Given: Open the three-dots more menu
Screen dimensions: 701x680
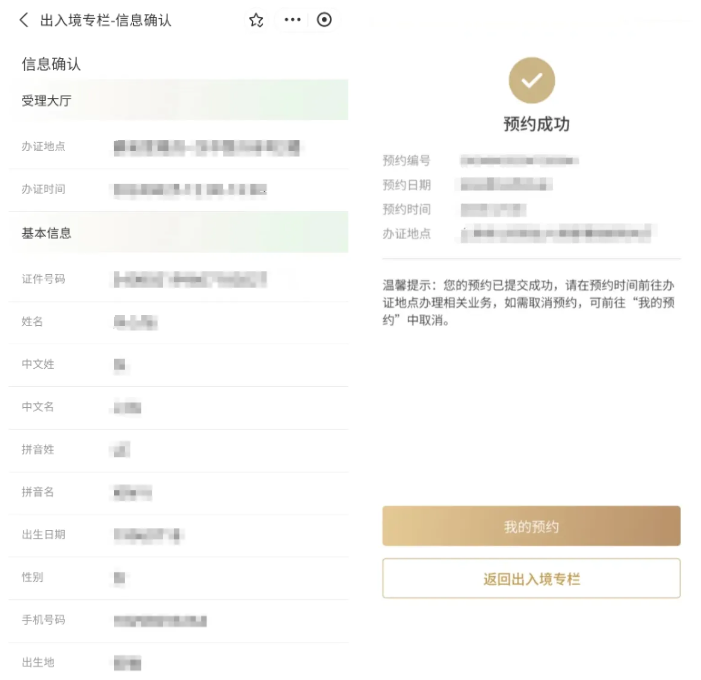Looking at the screenshot, I should (x=292, y=20).
